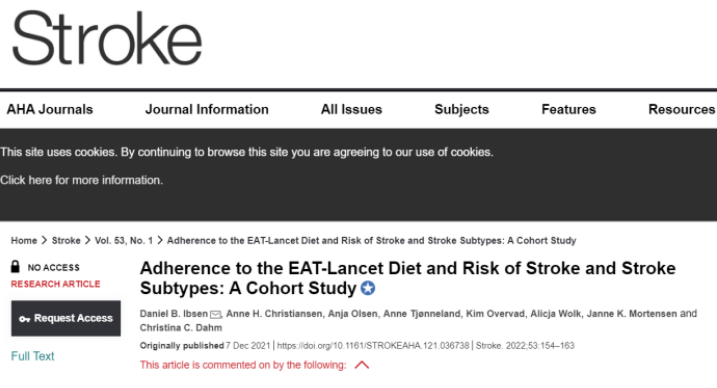Open the Vol. 53, No. 1 breadcrumb
This screenshot has height=388, width=717.
tap(123, 240)
